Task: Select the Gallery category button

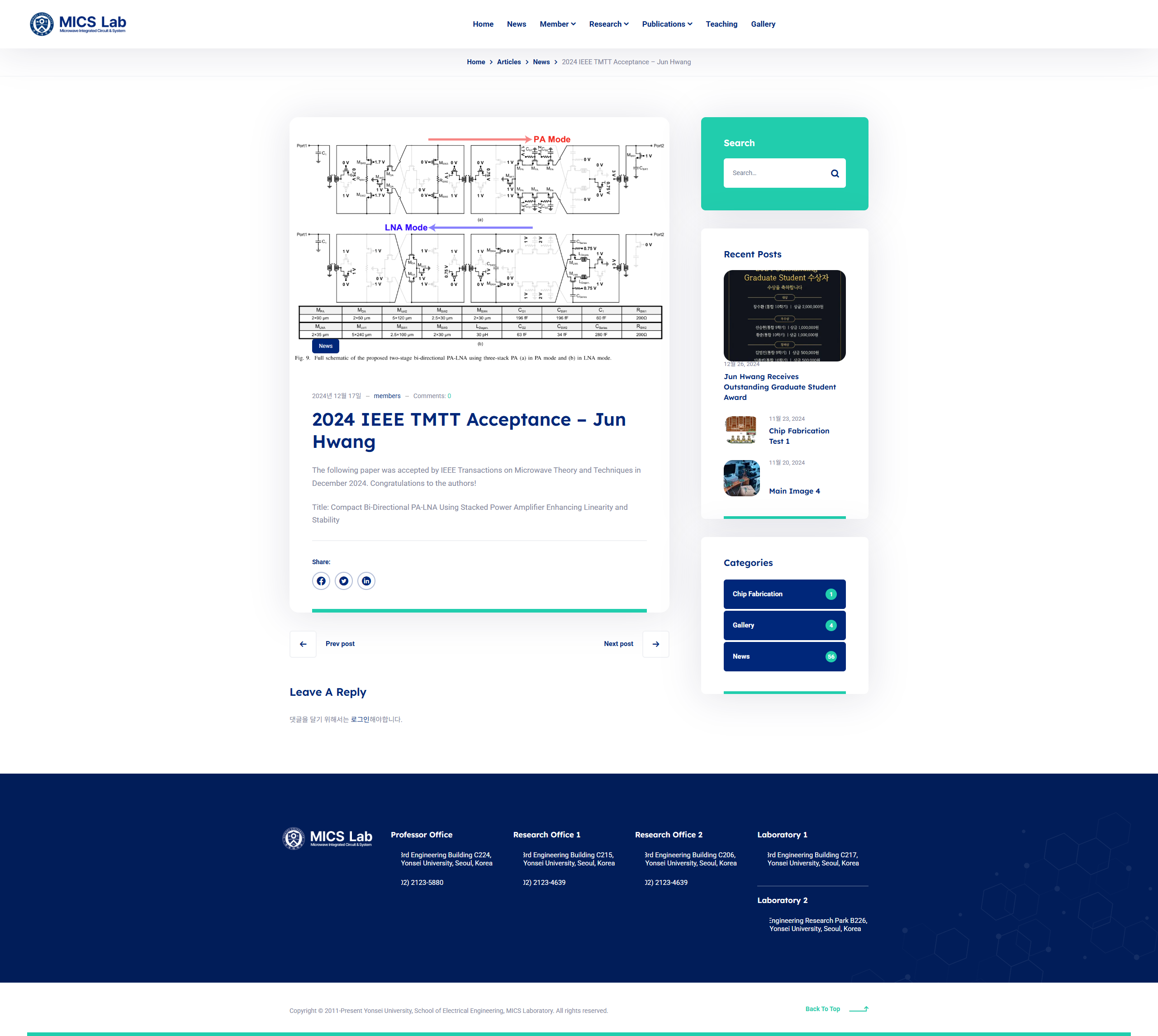Action: 784,626
